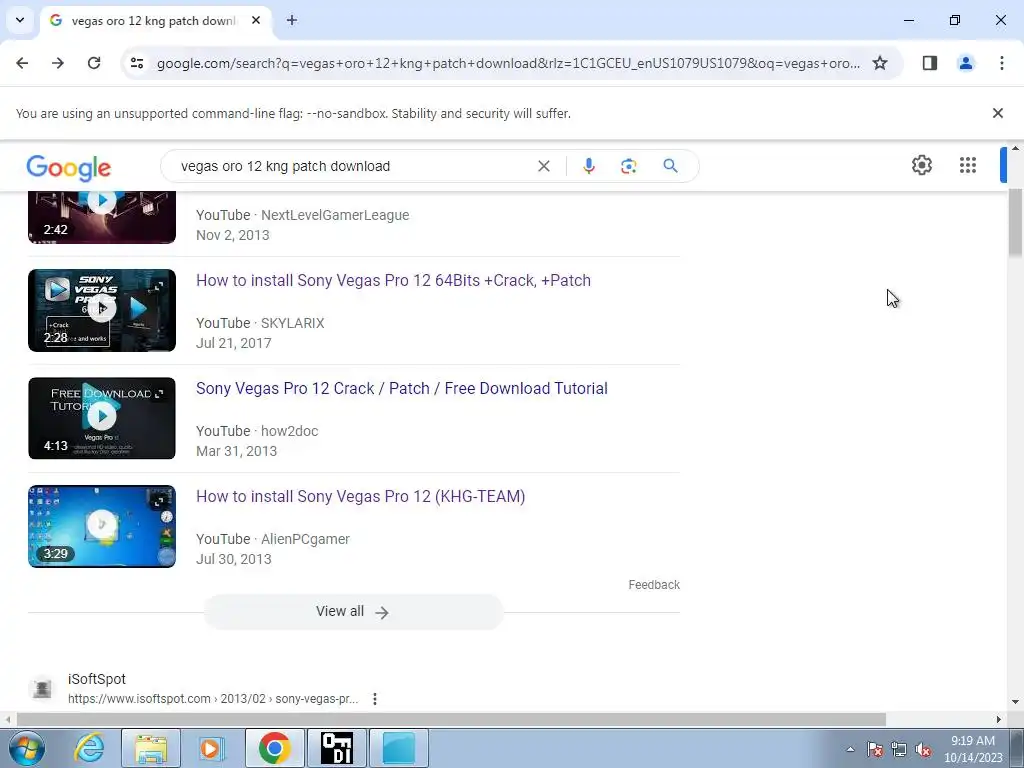1024x768 pixels.
Task: Click 'YouTube · AlienPCgamer' source text
Action: pyautogui.click(x=273, y=539)
